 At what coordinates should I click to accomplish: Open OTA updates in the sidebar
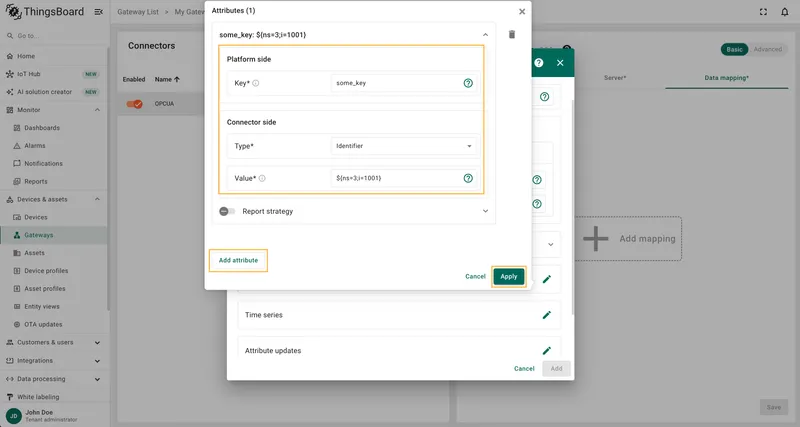click(x=54, y=324)
